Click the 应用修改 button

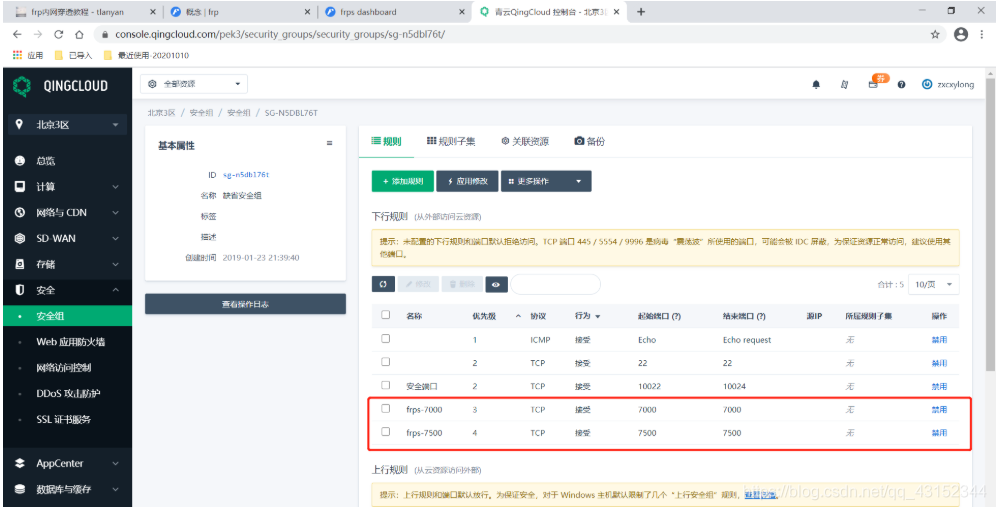pos(468,181)
